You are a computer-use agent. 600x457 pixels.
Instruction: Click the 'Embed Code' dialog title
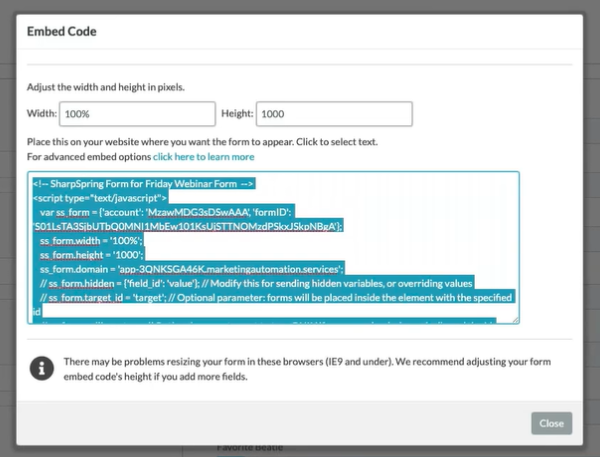(61, 31)
